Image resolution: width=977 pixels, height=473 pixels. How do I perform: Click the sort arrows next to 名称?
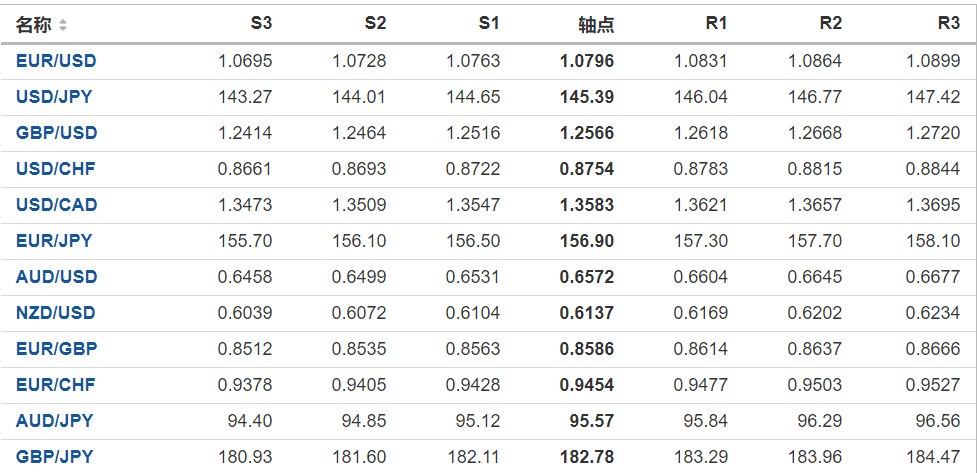tap(64, 25)
